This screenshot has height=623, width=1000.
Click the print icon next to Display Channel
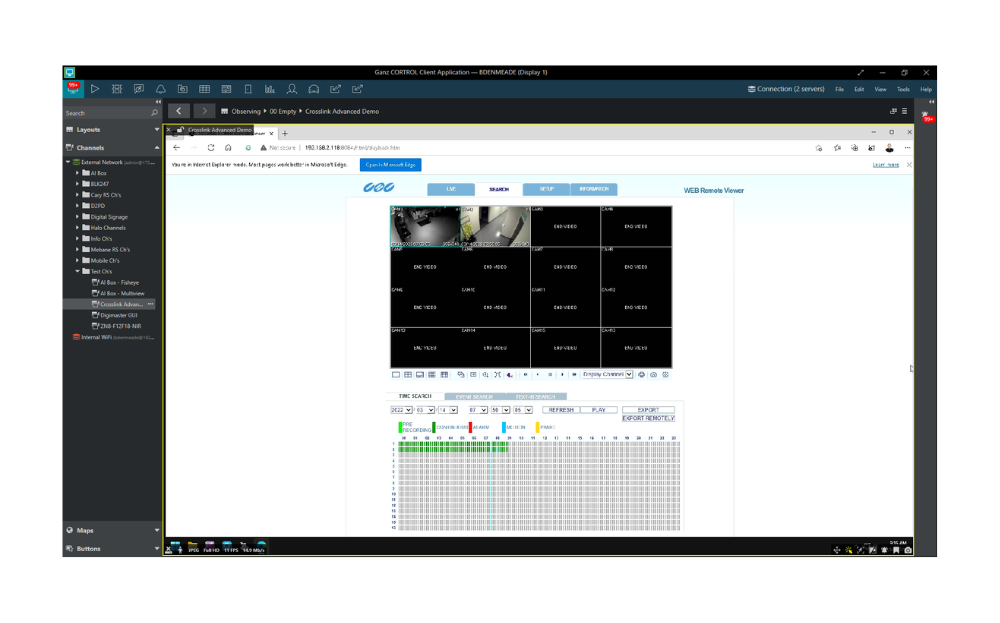tap(641, 375)
